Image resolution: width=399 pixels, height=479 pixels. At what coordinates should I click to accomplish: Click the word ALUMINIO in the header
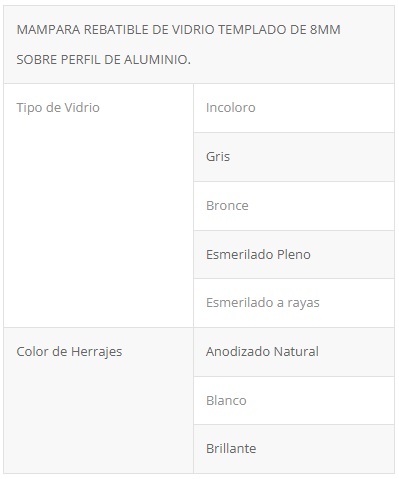coord(157,60)
